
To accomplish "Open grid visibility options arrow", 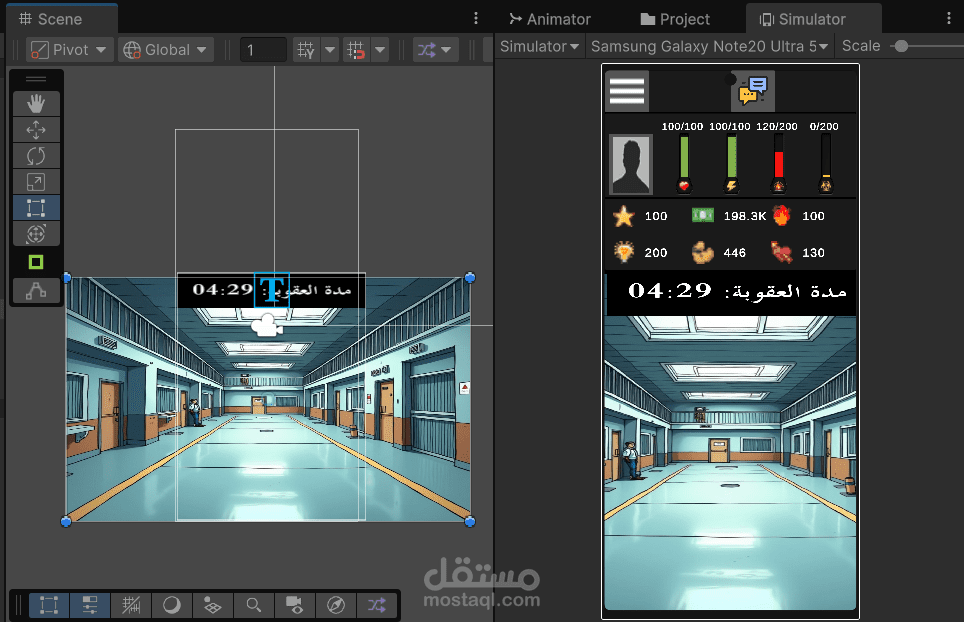I will tap(330, 50).
